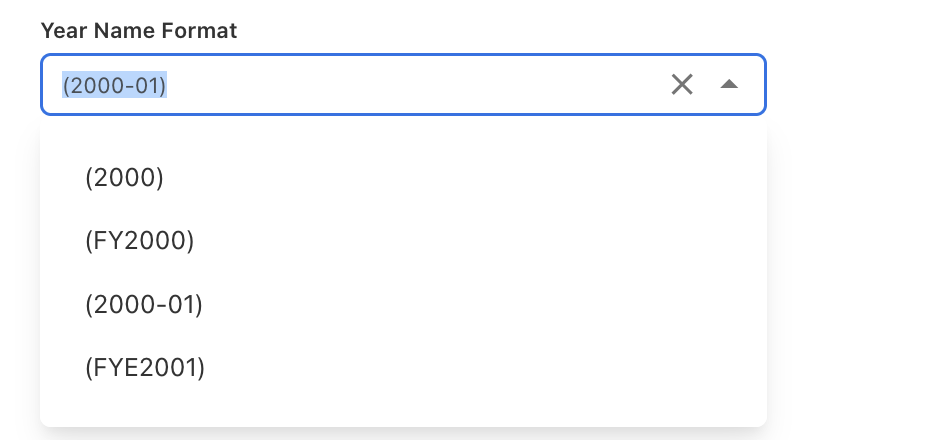Close the options list using the caret
Screen dimensions: 936x440
pos(729,85)
